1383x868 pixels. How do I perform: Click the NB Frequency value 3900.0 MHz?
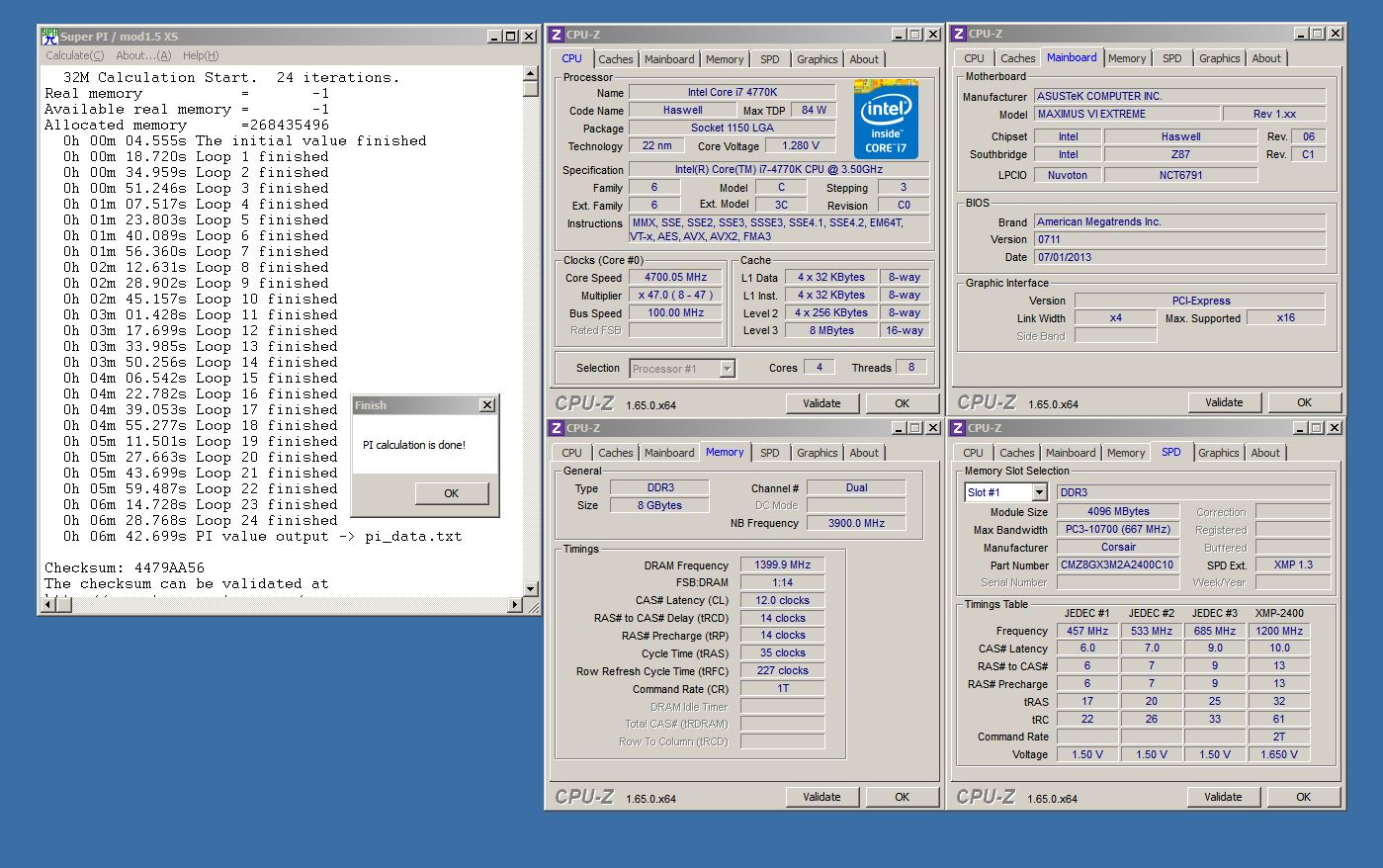(856, 523)
